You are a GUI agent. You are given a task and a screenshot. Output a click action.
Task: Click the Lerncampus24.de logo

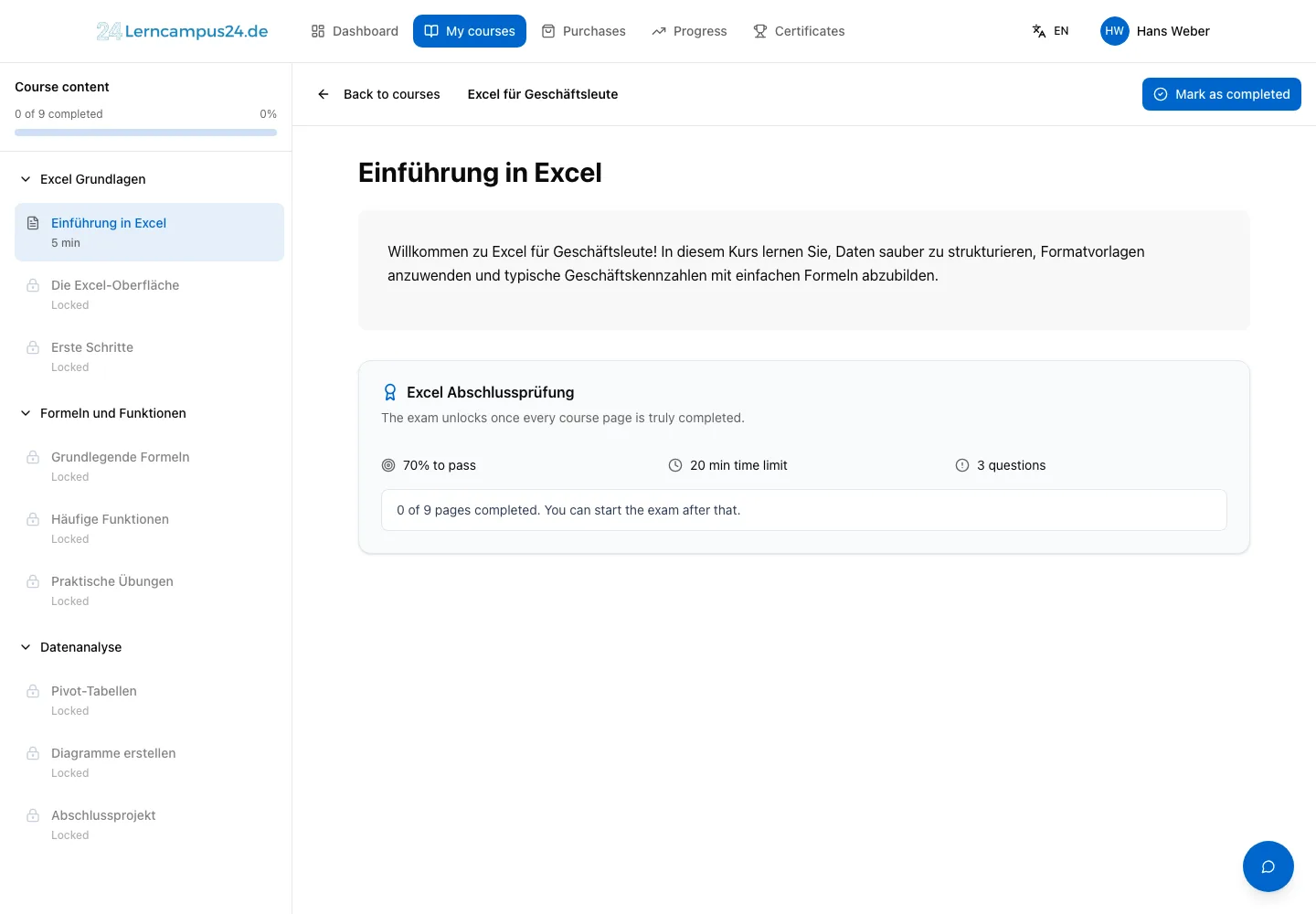182,31
